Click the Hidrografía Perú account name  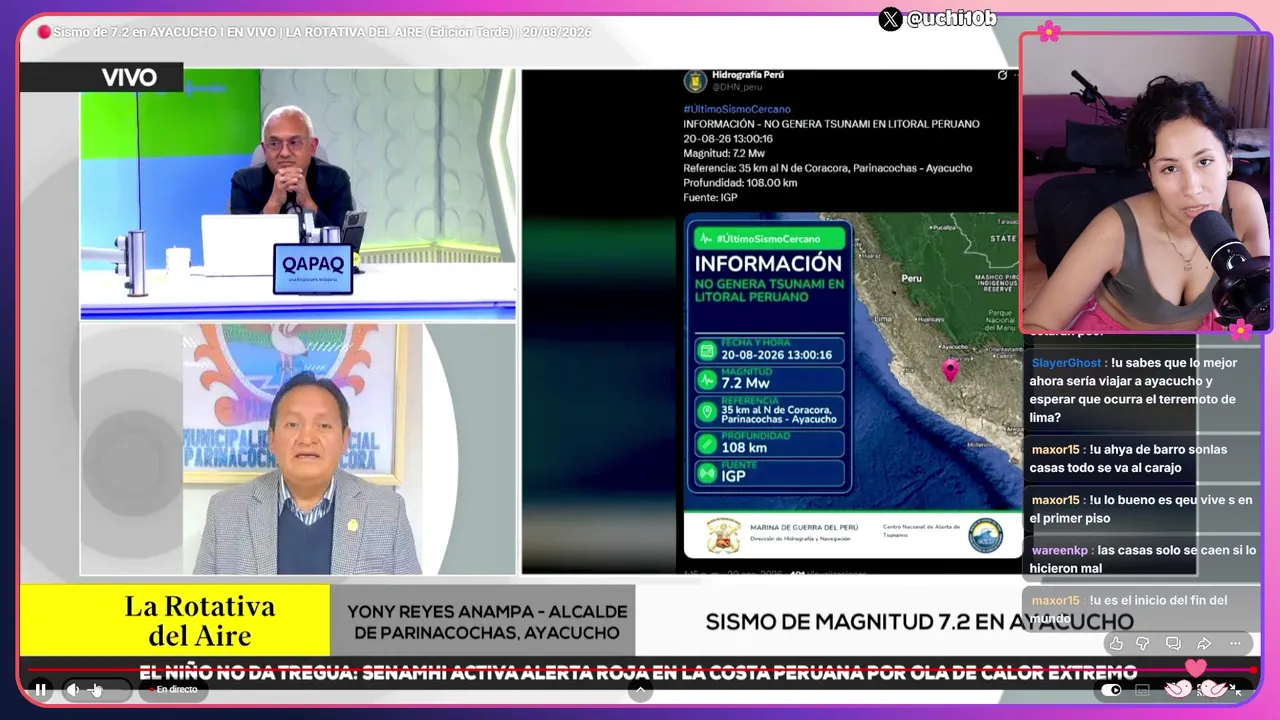coord(748,74)
